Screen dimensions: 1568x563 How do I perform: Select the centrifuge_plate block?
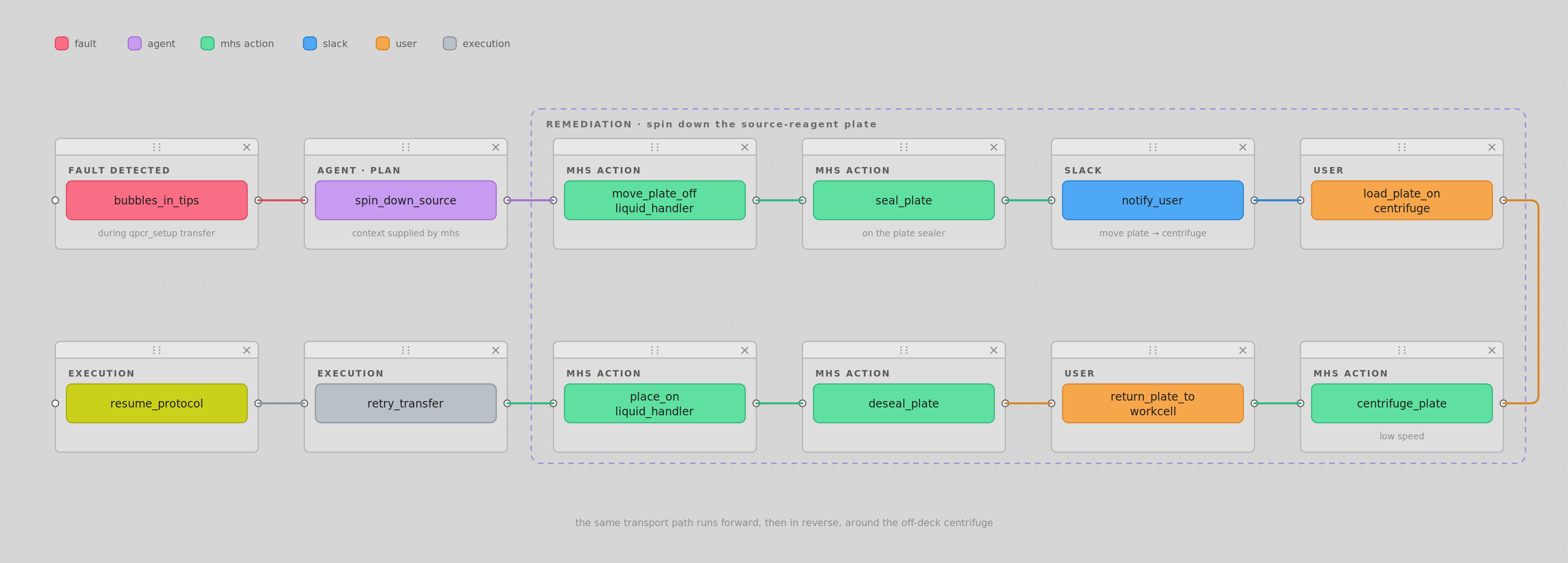coord(1401,403)
